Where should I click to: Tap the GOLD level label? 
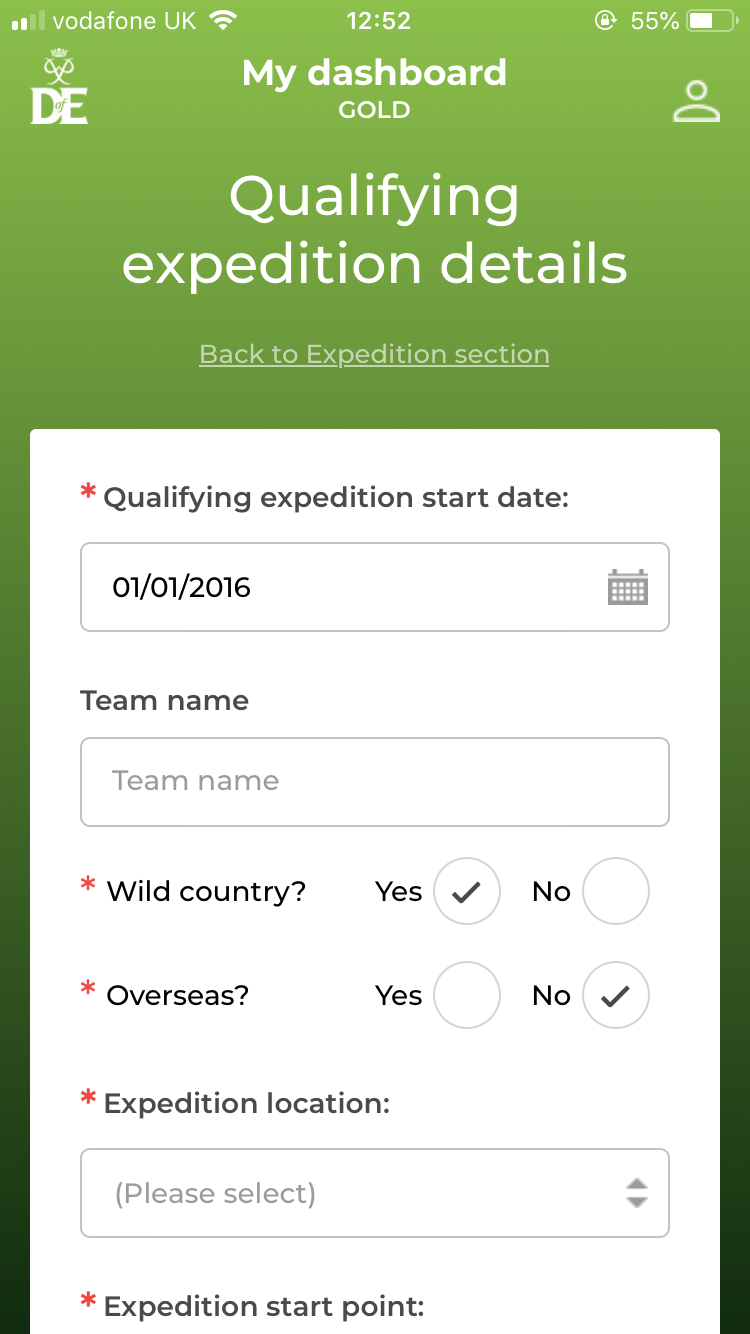tap(374, 110)
